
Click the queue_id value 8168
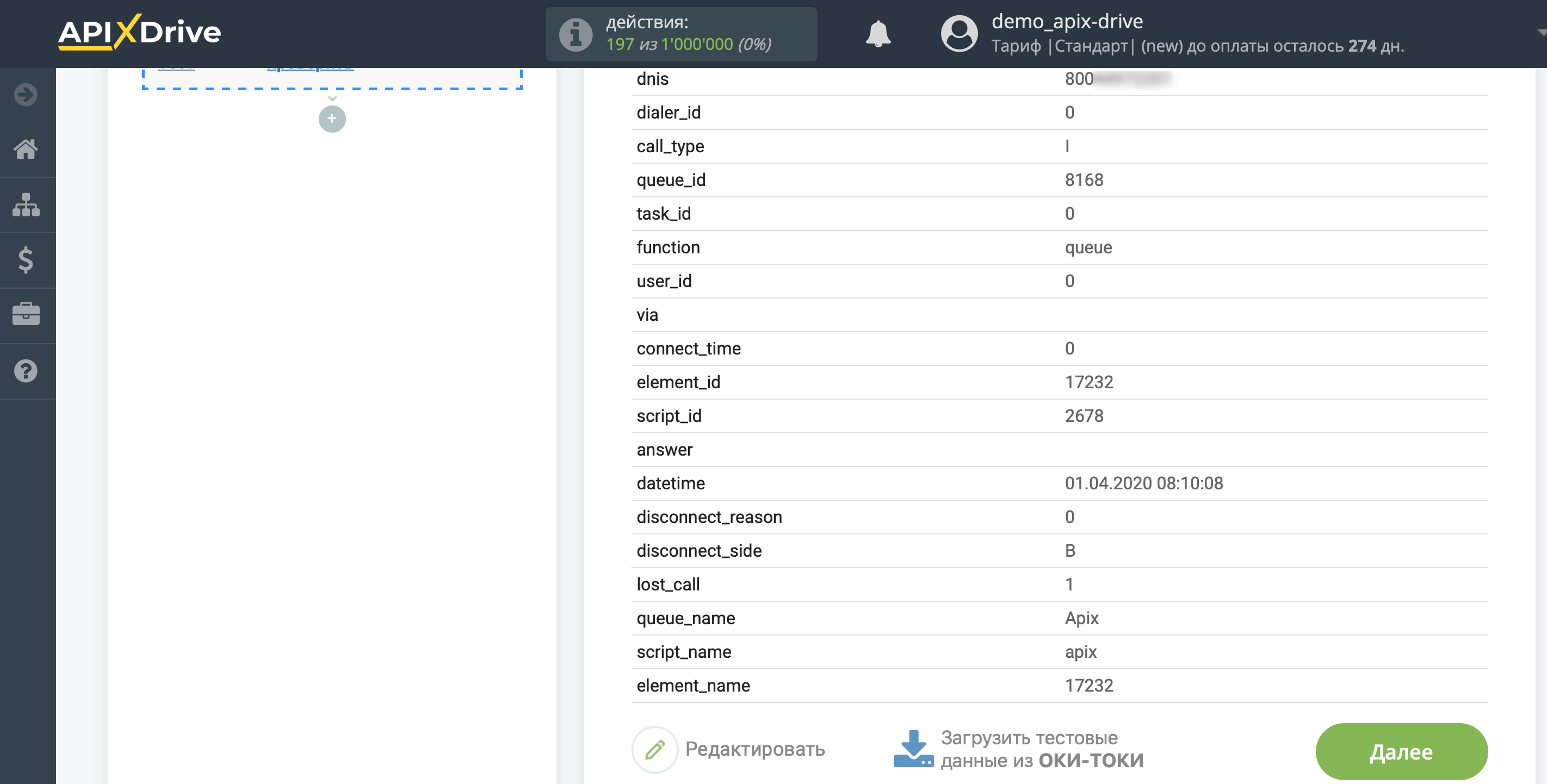[1084, 180]
